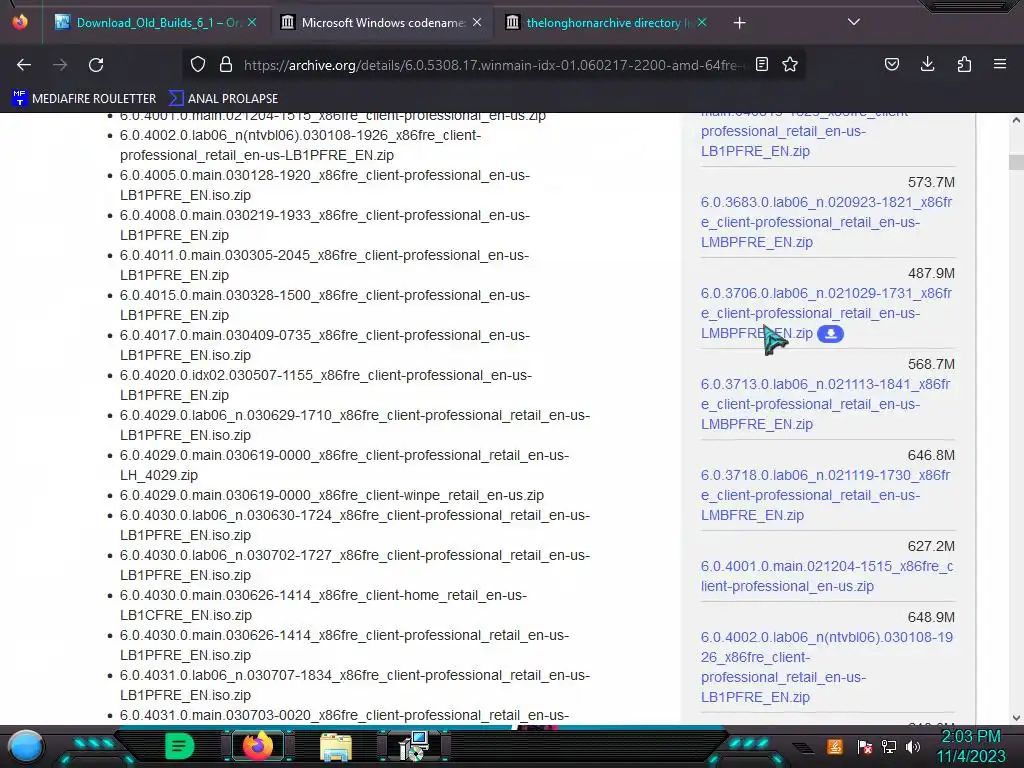This screenshot has height=768, width=1024.
Task: Open the 6.0.3718.0.lab06_n.021119-1730 zip link
Action: [825, 495]
